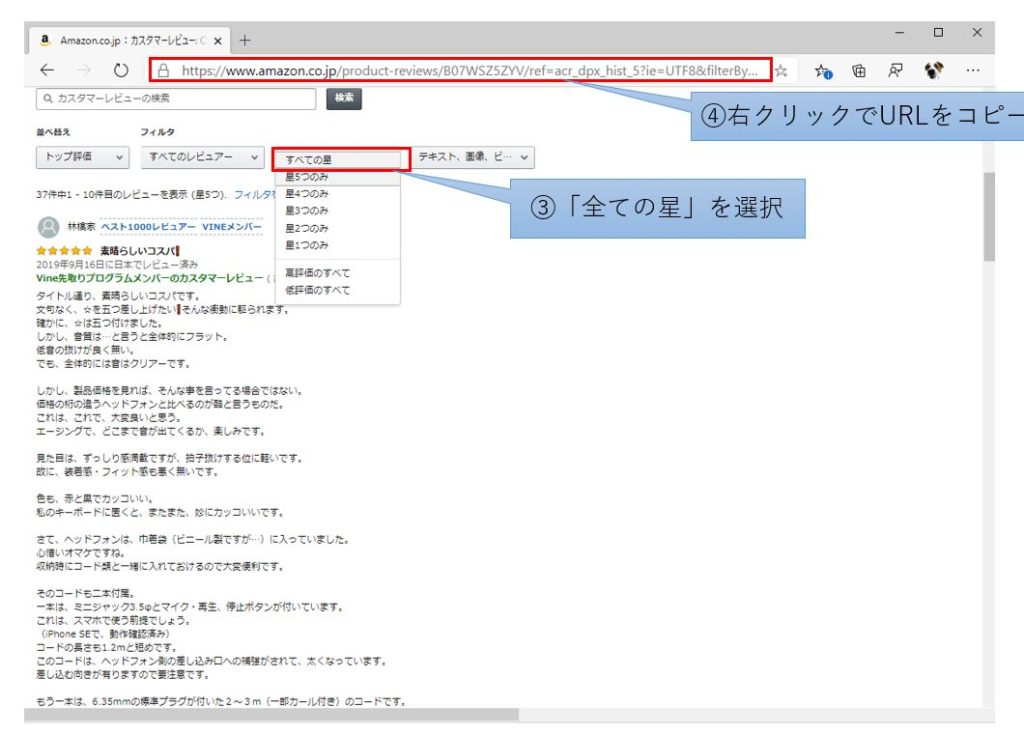Image resolution: width=1024 pixels, height=735 pixels.
Task: Choose 星1つのみ option
Action: coord(338,246)
